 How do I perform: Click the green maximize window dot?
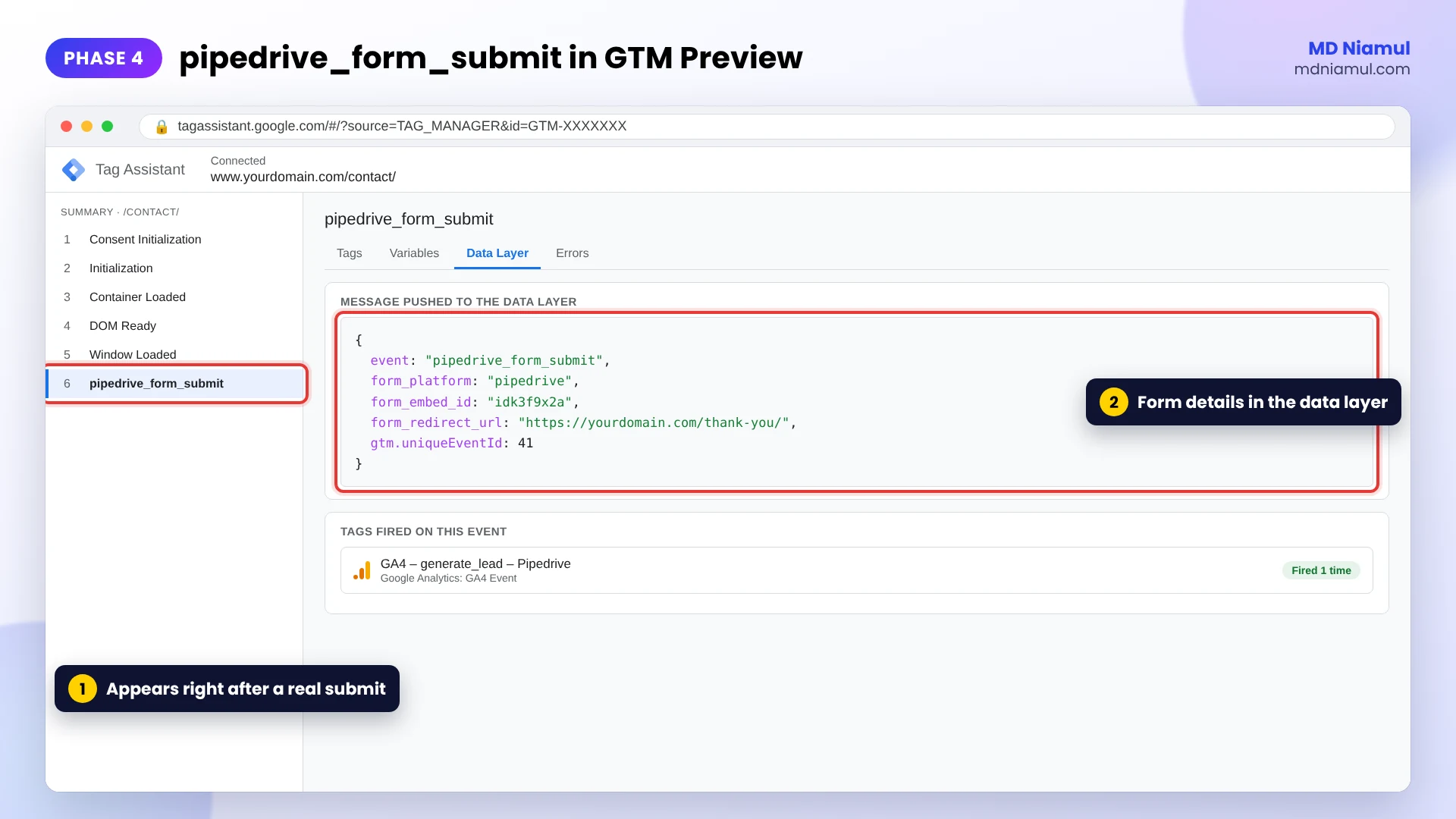(x=108, y=127)
